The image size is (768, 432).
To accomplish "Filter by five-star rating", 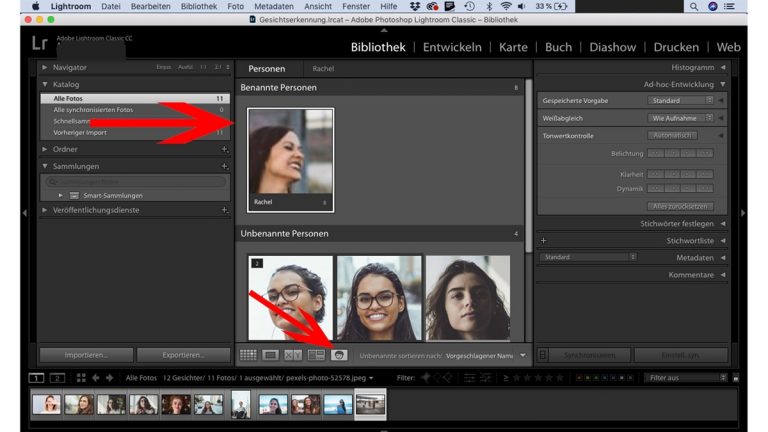I will click(560, 378).
